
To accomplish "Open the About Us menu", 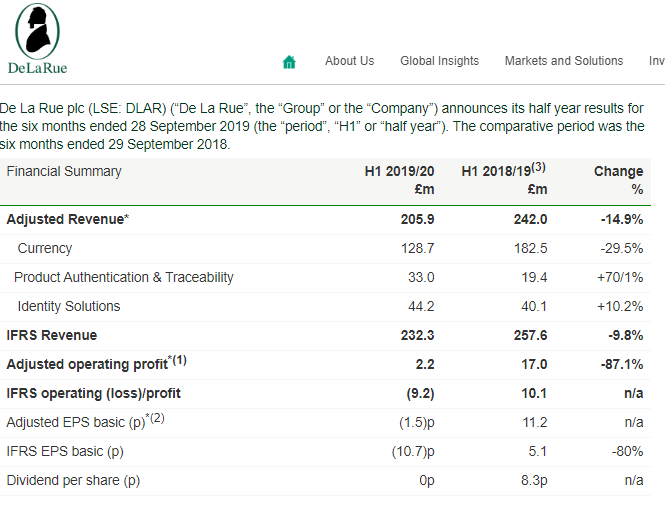I will 349,61.
